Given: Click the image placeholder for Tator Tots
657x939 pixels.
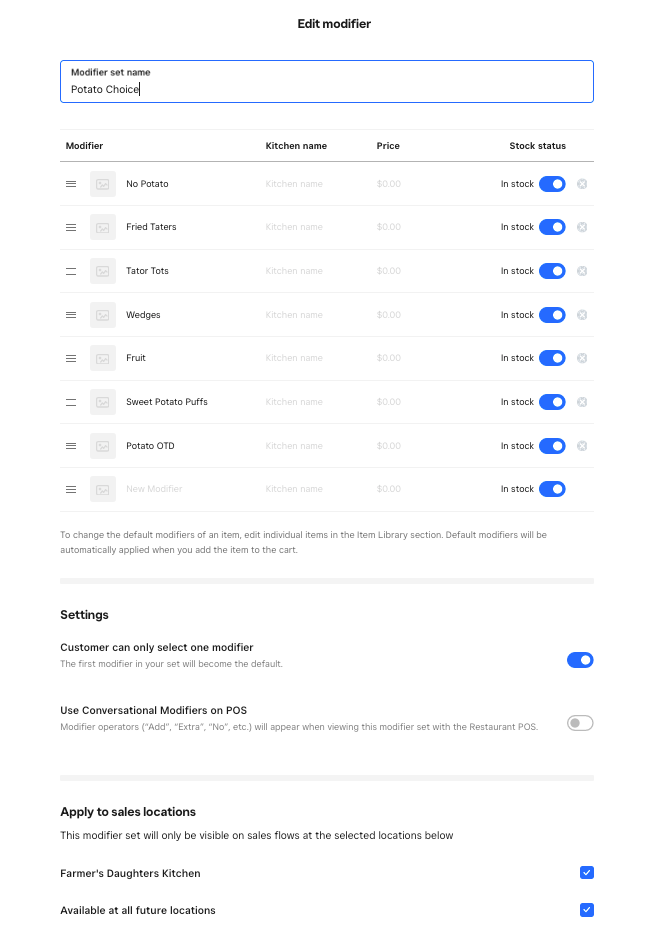Looking at the screenshot, I should tap(102, 271).
